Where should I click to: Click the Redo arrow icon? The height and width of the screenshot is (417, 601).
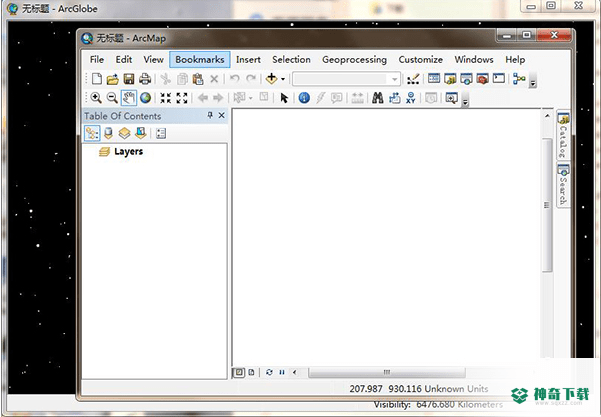coord(251,79)
